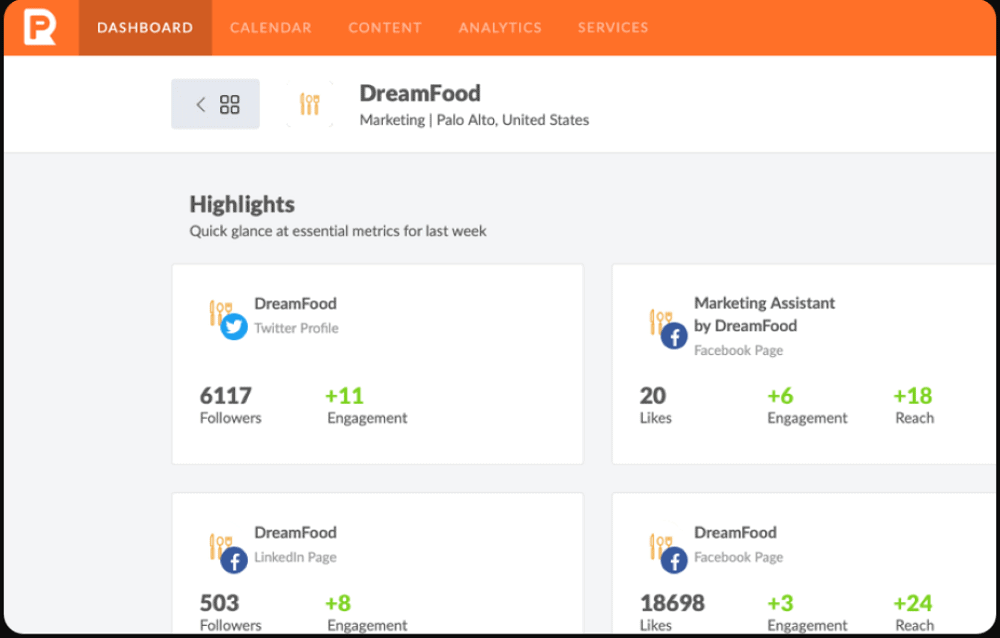
Task: Open the DreamFood LinkedIn Page name
Action: pyautogui.click(x=295, y=533)
